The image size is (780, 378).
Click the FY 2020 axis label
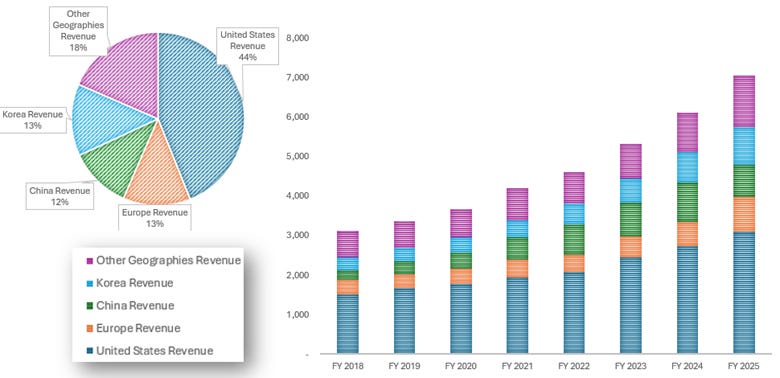click(461, 367)
